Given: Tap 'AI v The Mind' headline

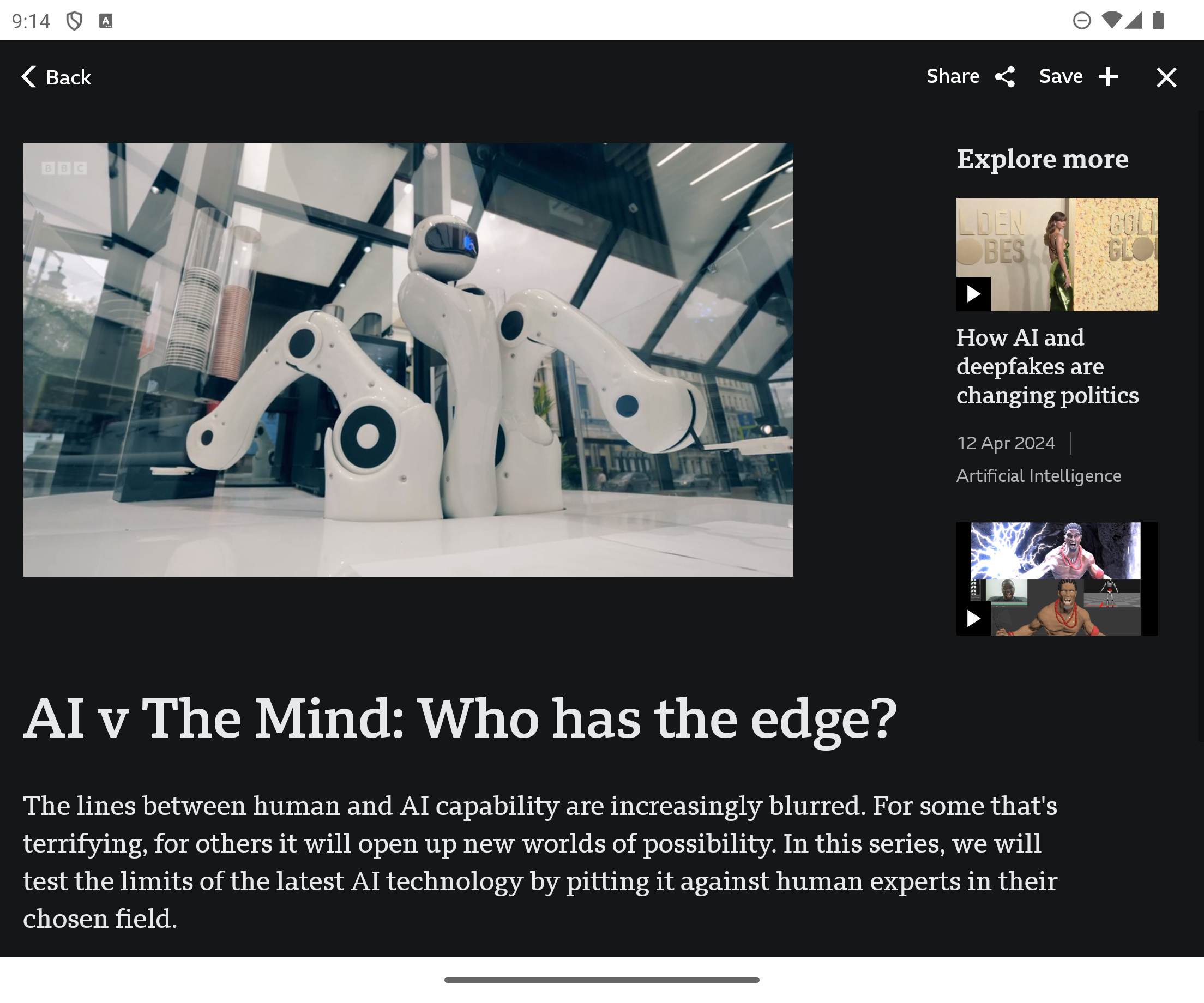Looking at the screenshot, I should [x=460, y=718].
